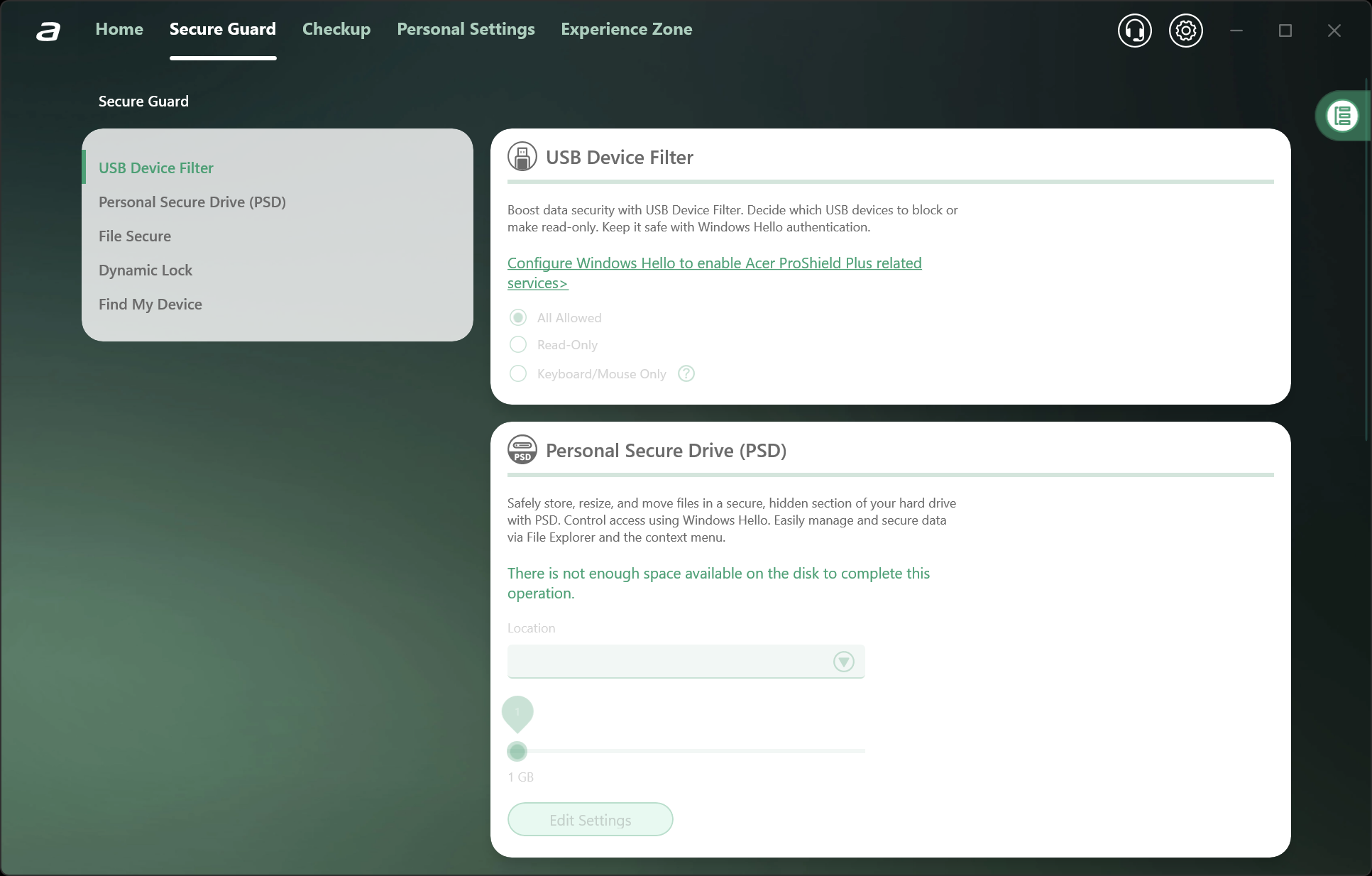The height and width of the screenshot is (876, 1372).
Task: Open settings gear icon
Action: [x=1185, y=31]
